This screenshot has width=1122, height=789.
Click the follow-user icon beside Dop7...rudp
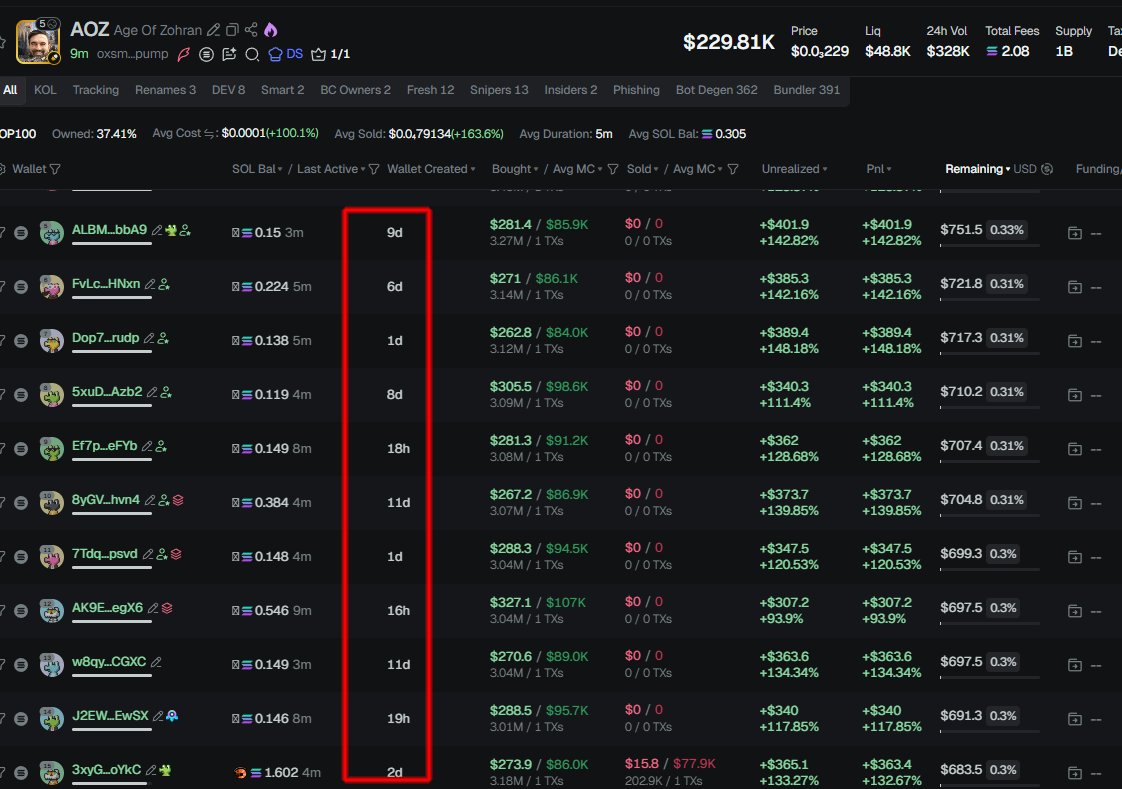click(x=163, y=339)
